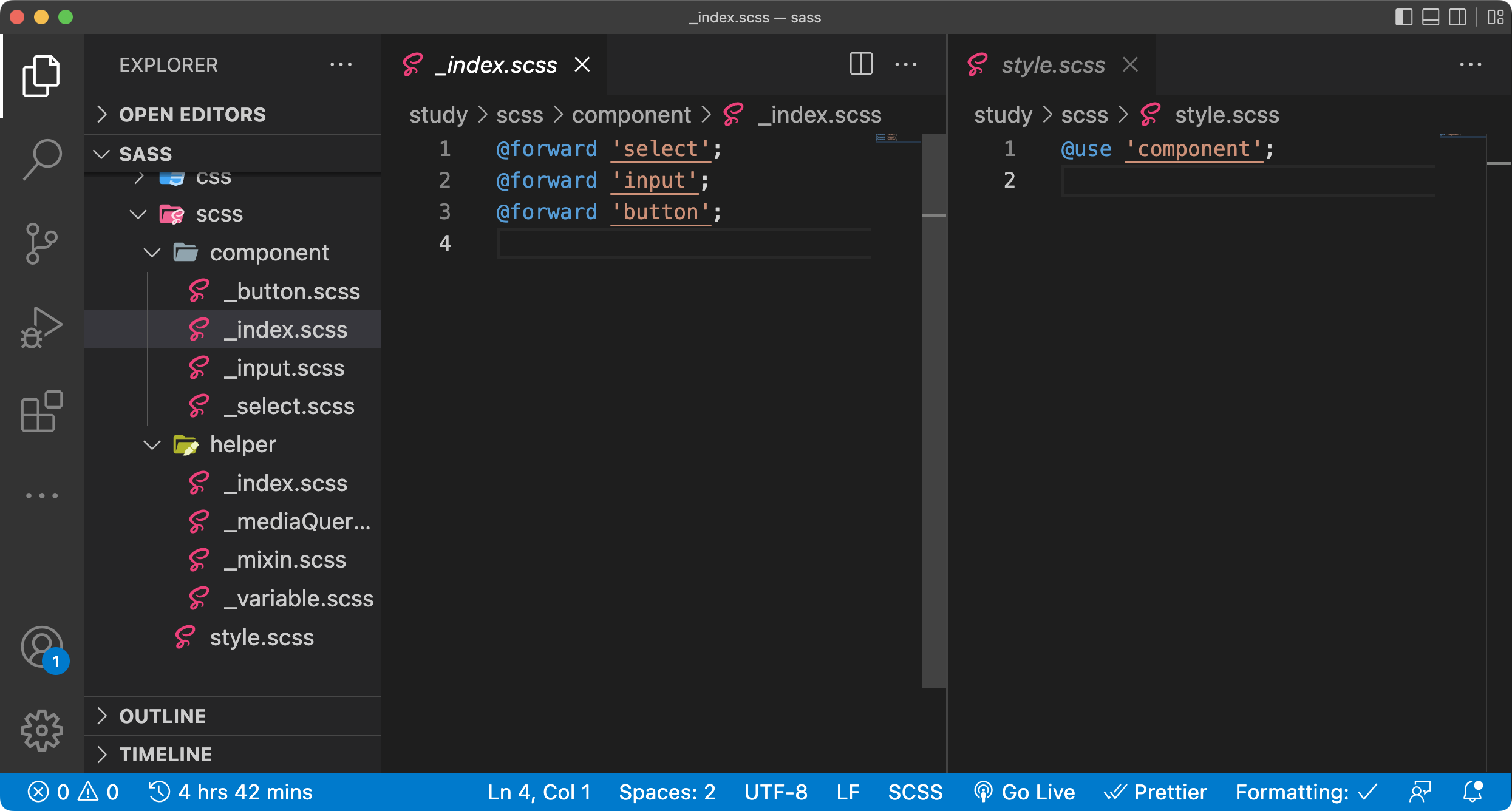
Task: Click Go Live in status bar
Action: pos(1024,792)
